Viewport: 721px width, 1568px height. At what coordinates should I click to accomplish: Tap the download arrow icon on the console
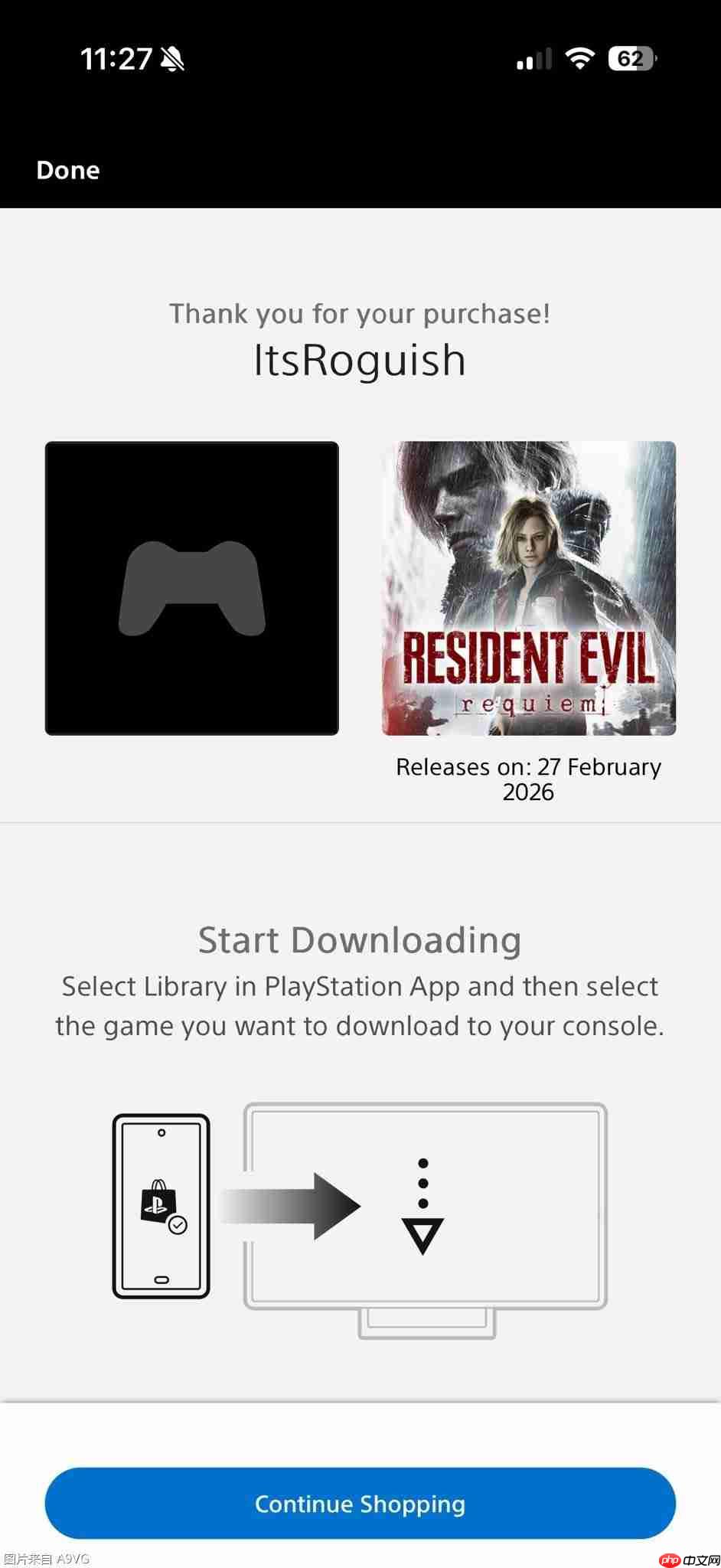[423, 1206]
